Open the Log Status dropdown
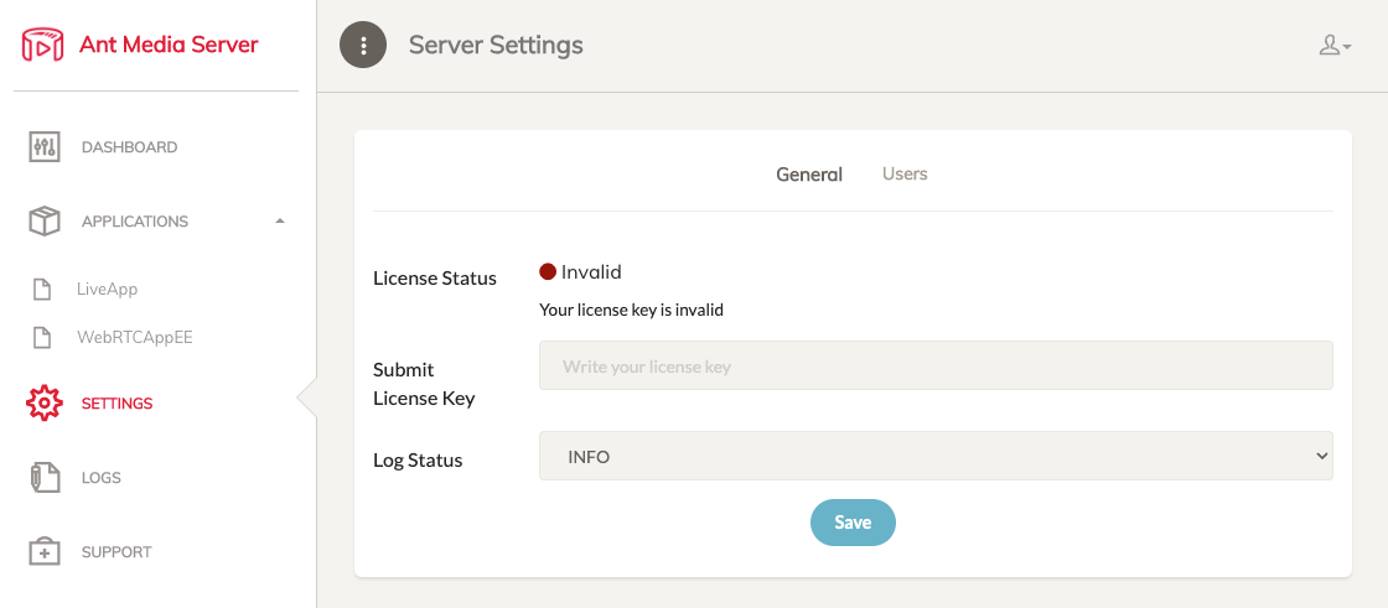Viewport: 1388px width, 608px height. [936, 456]
